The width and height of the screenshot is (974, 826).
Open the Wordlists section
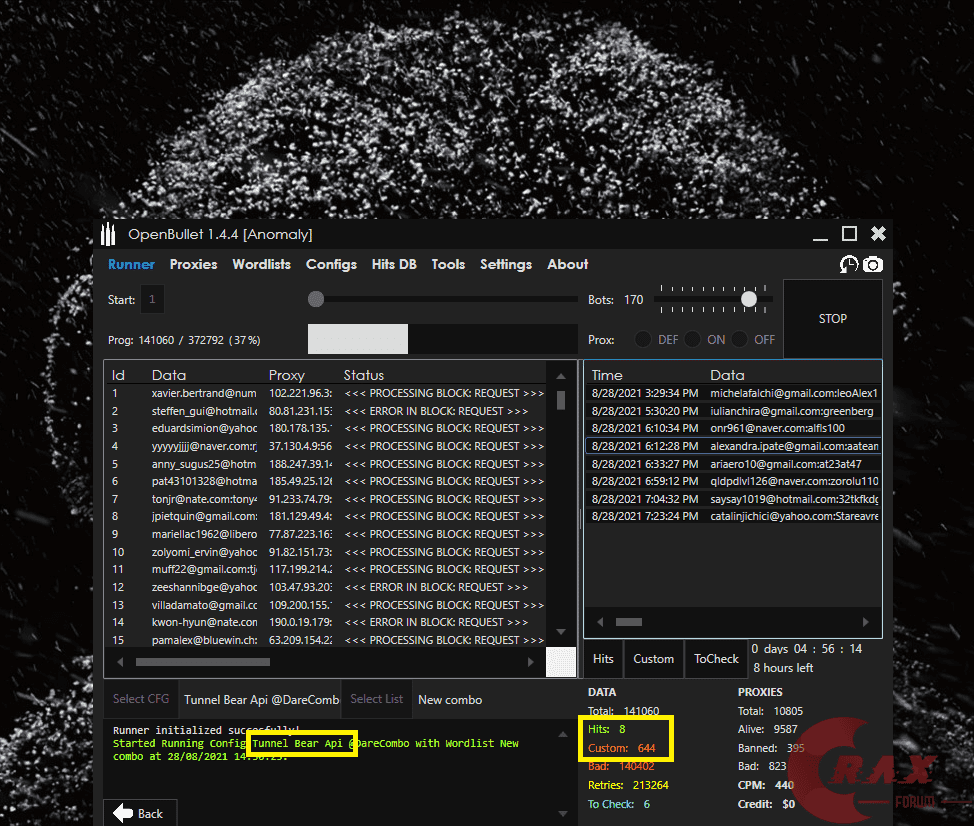tap(261, 264)
